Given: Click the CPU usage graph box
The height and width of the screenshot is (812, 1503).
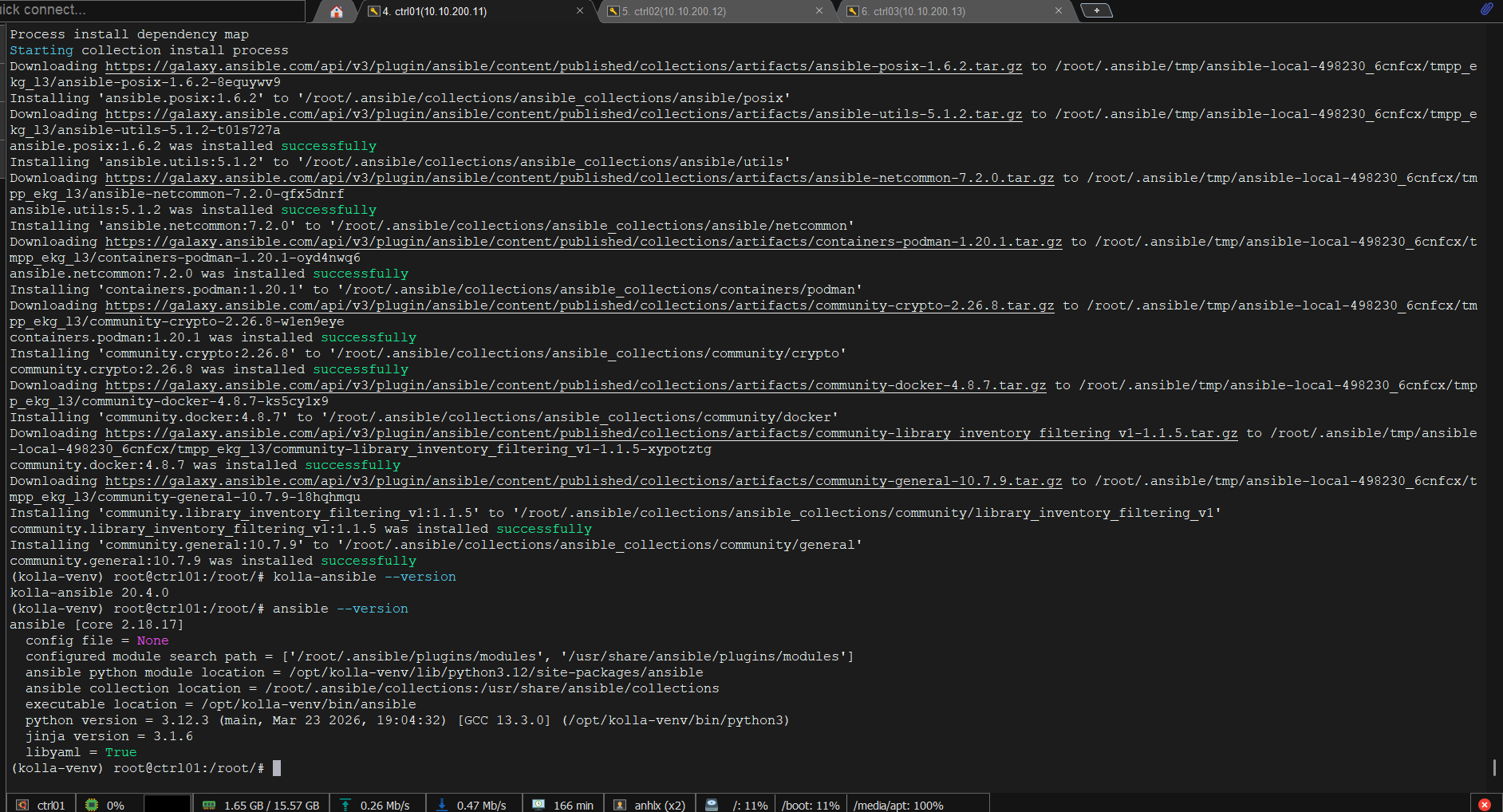Looking at the screenshot, I should click(168, 803).
